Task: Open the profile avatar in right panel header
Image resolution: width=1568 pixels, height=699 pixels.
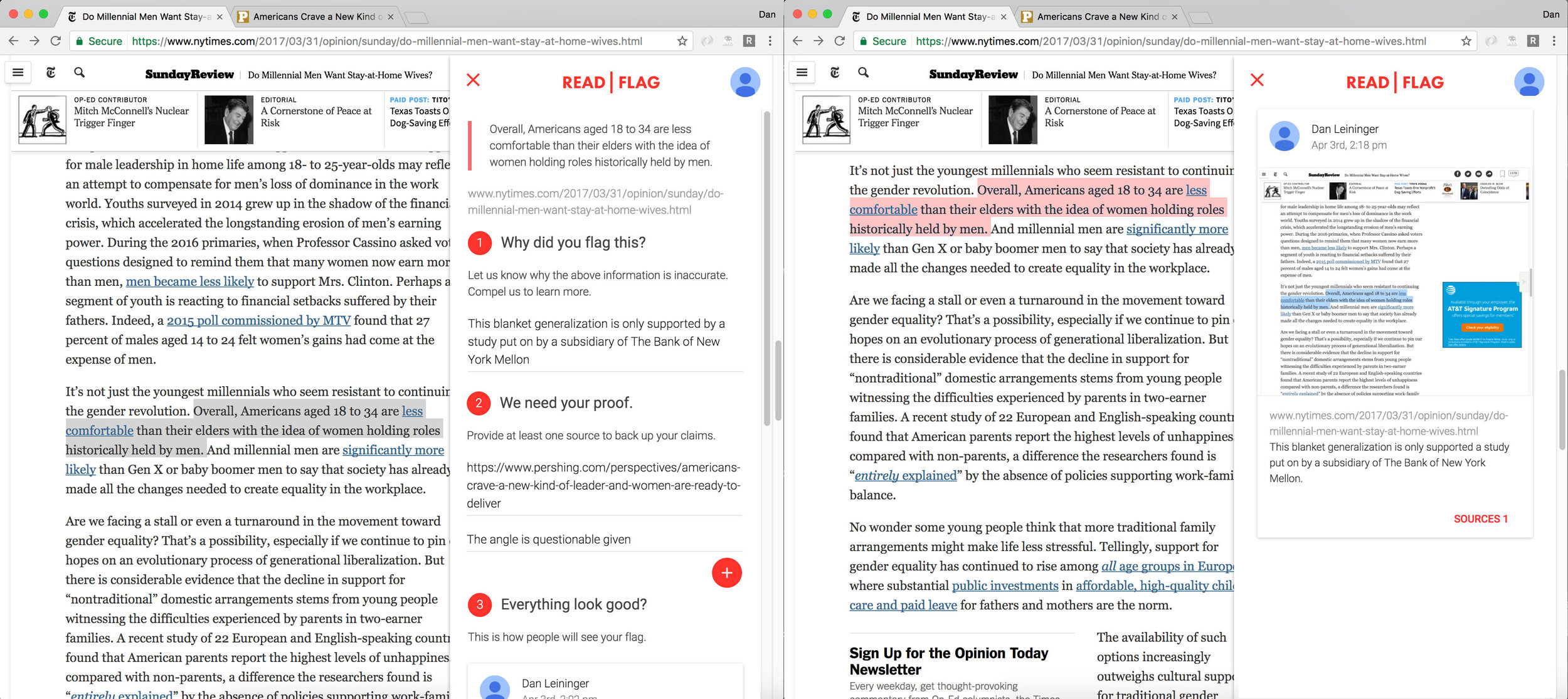Action: click(x=1529, y=82)
